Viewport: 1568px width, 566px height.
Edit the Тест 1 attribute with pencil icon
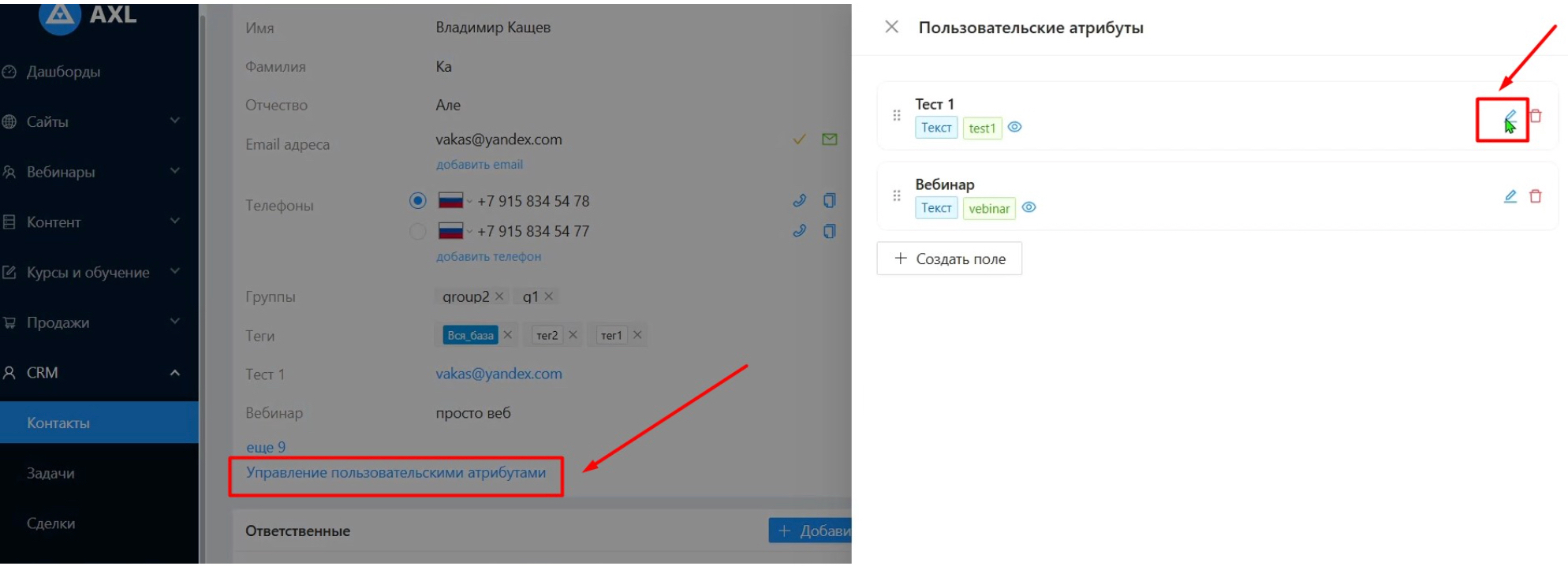tap(1510, 117)
